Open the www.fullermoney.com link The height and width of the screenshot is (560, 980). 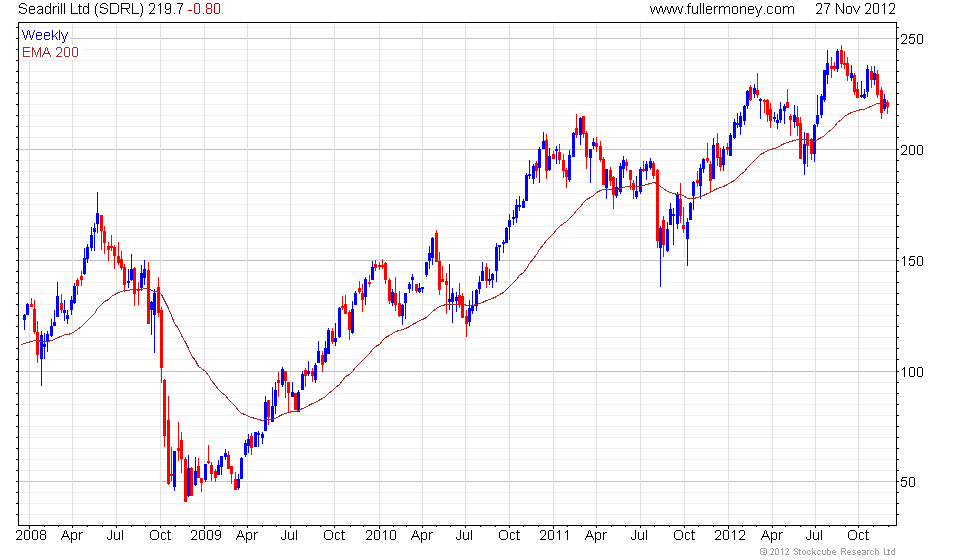(722, 9)
